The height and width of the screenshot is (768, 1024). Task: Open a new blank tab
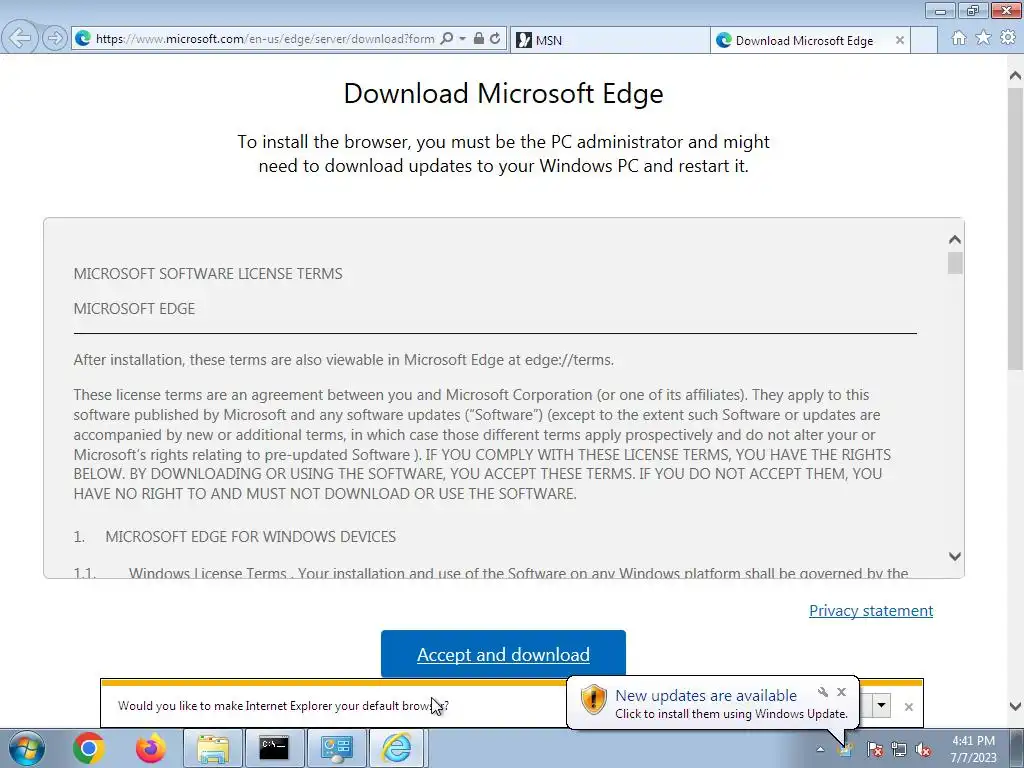point(923,40)
